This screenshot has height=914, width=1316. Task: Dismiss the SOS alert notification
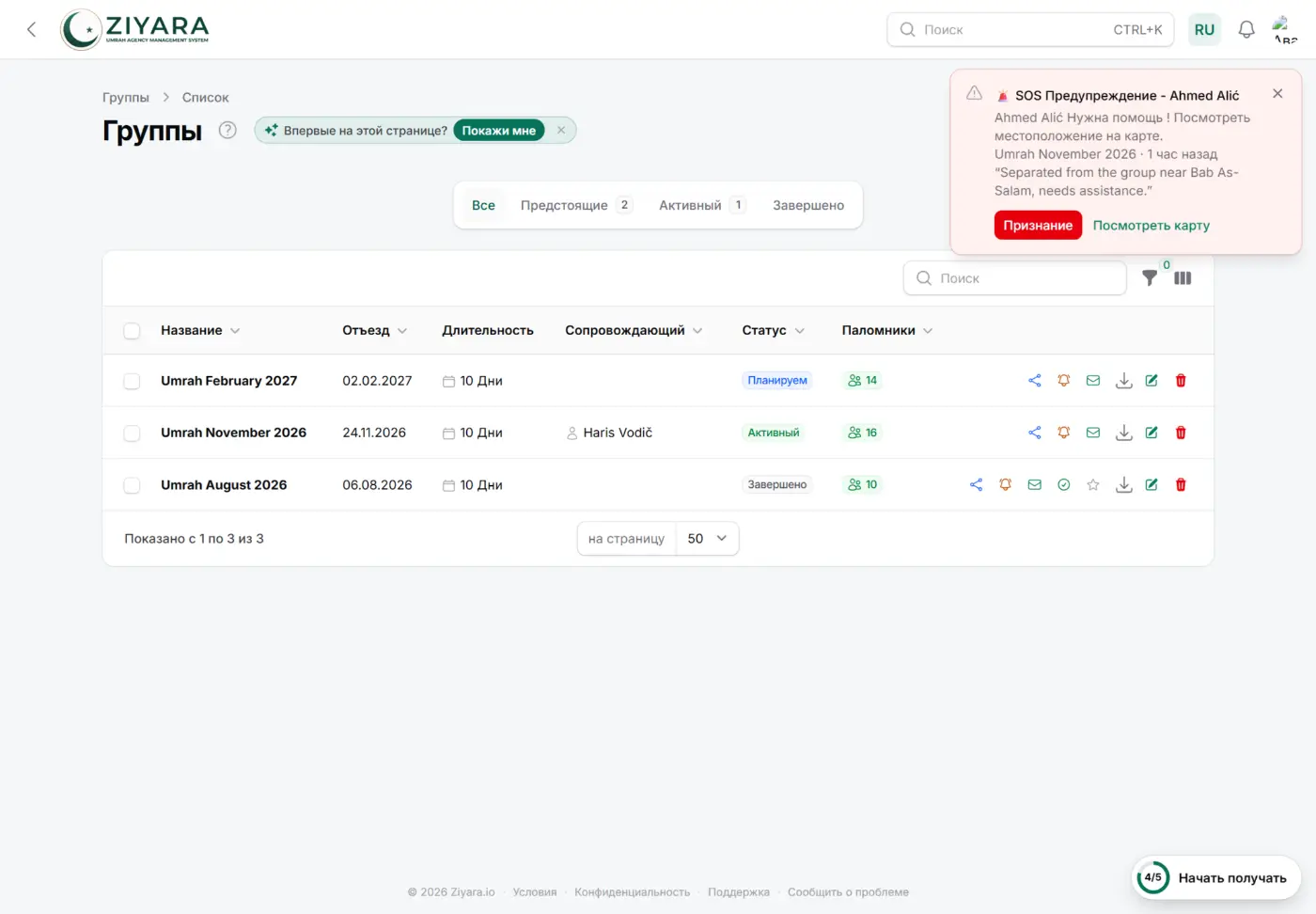click(1277, 93)
